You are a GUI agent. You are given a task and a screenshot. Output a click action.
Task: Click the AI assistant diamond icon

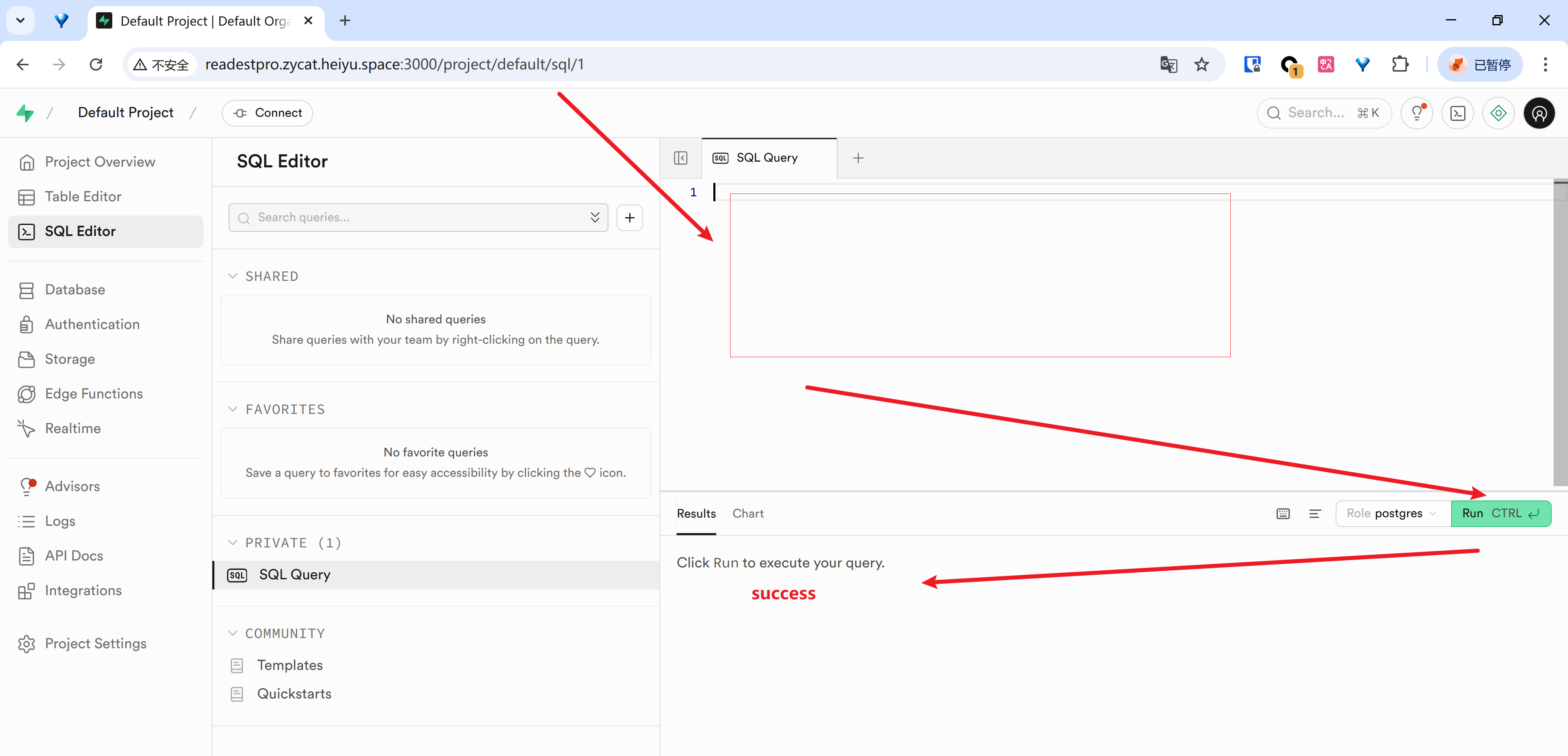tap(1498, 113)
